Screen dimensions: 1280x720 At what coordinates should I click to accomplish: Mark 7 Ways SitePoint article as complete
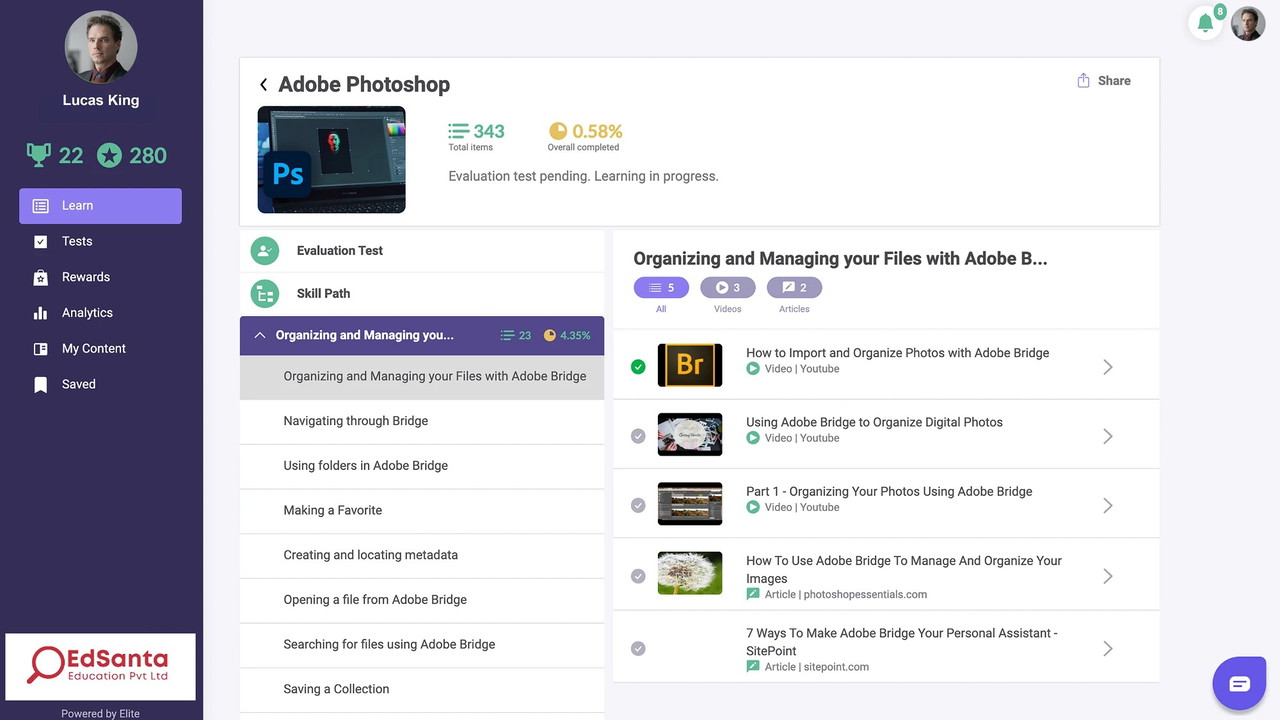click(x=638, y=649)
